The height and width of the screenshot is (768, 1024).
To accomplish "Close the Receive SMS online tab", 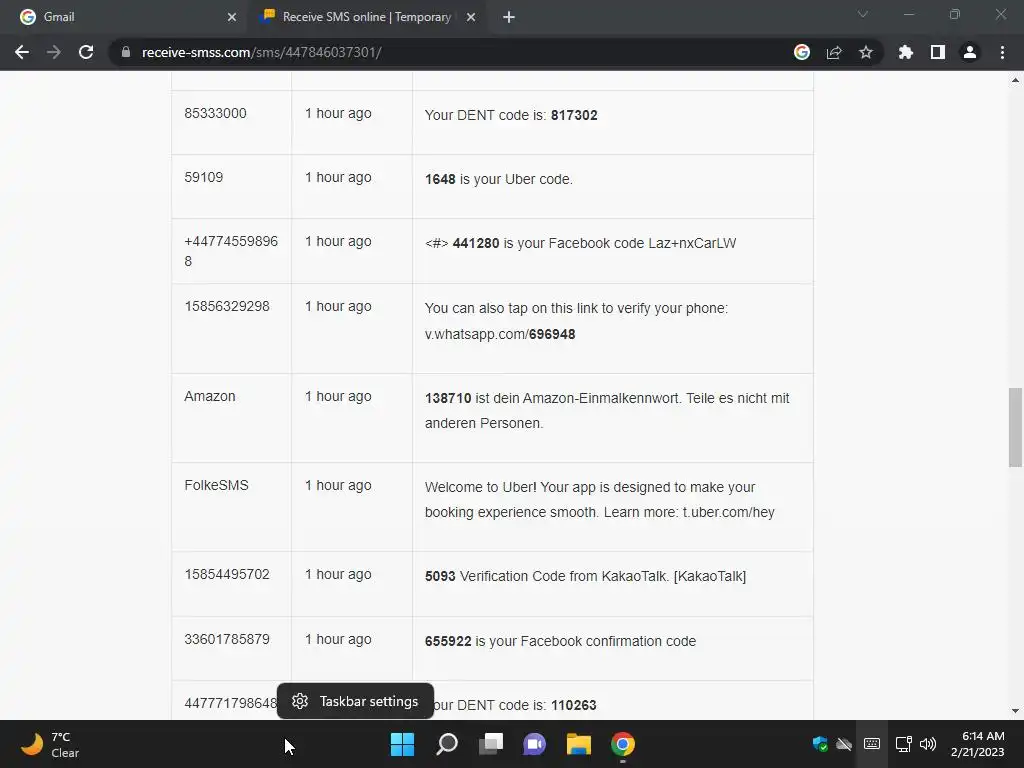I will (471, 17).
